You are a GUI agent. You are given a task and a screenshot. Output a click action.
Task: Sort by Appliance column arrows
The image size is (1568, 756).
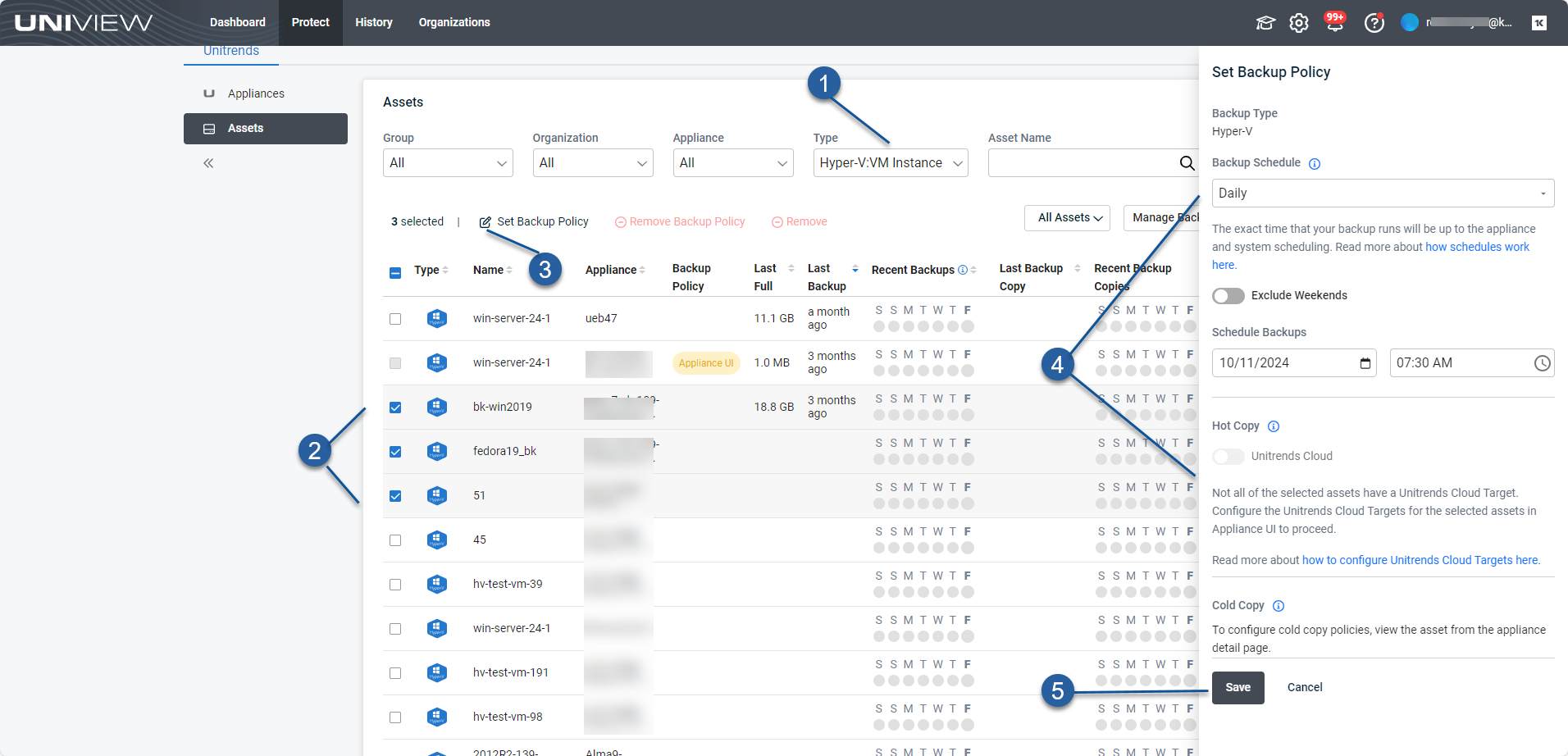(642, 270)
